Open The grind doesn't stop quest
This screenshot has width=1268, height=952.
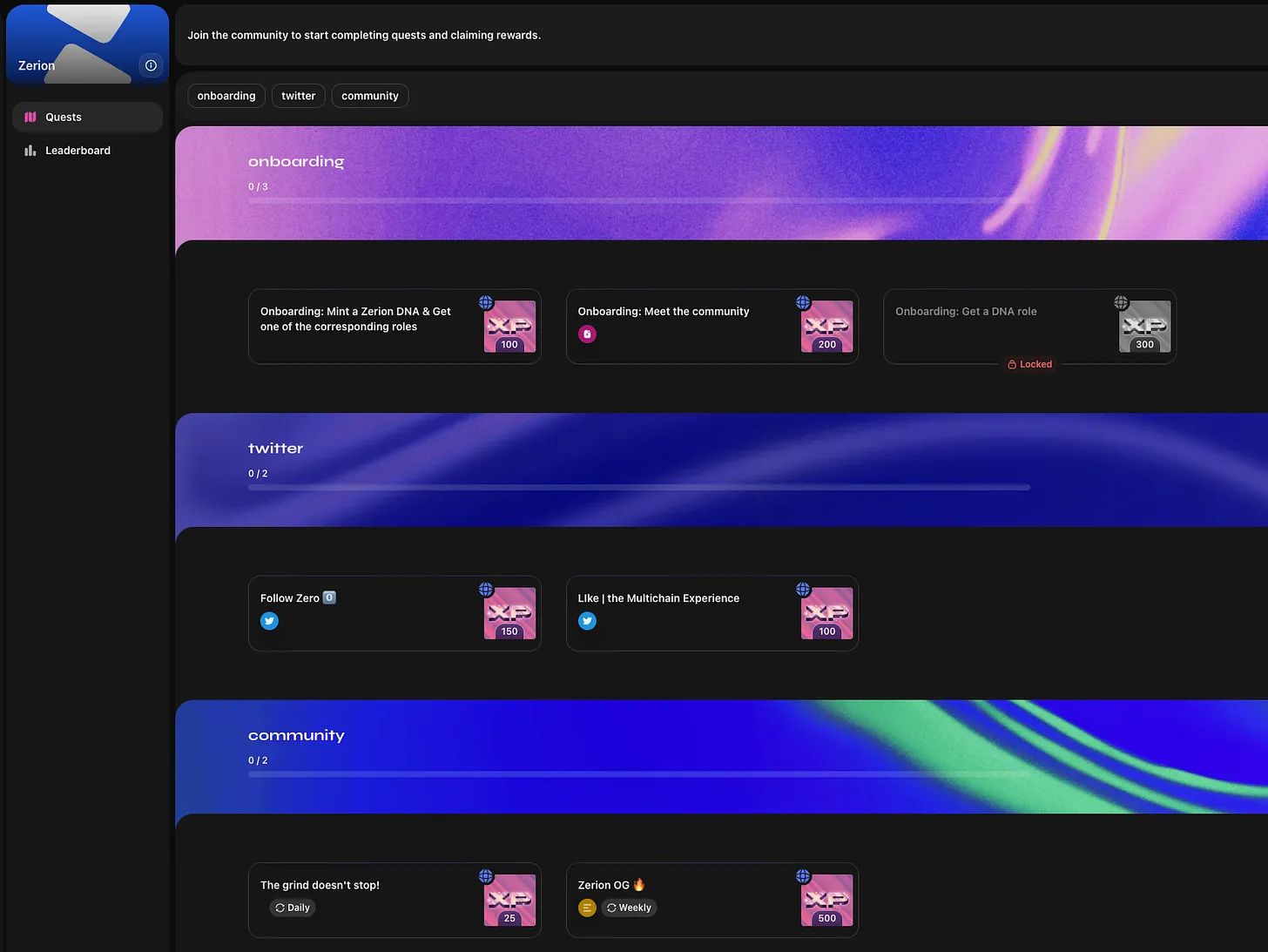(395, 900)
